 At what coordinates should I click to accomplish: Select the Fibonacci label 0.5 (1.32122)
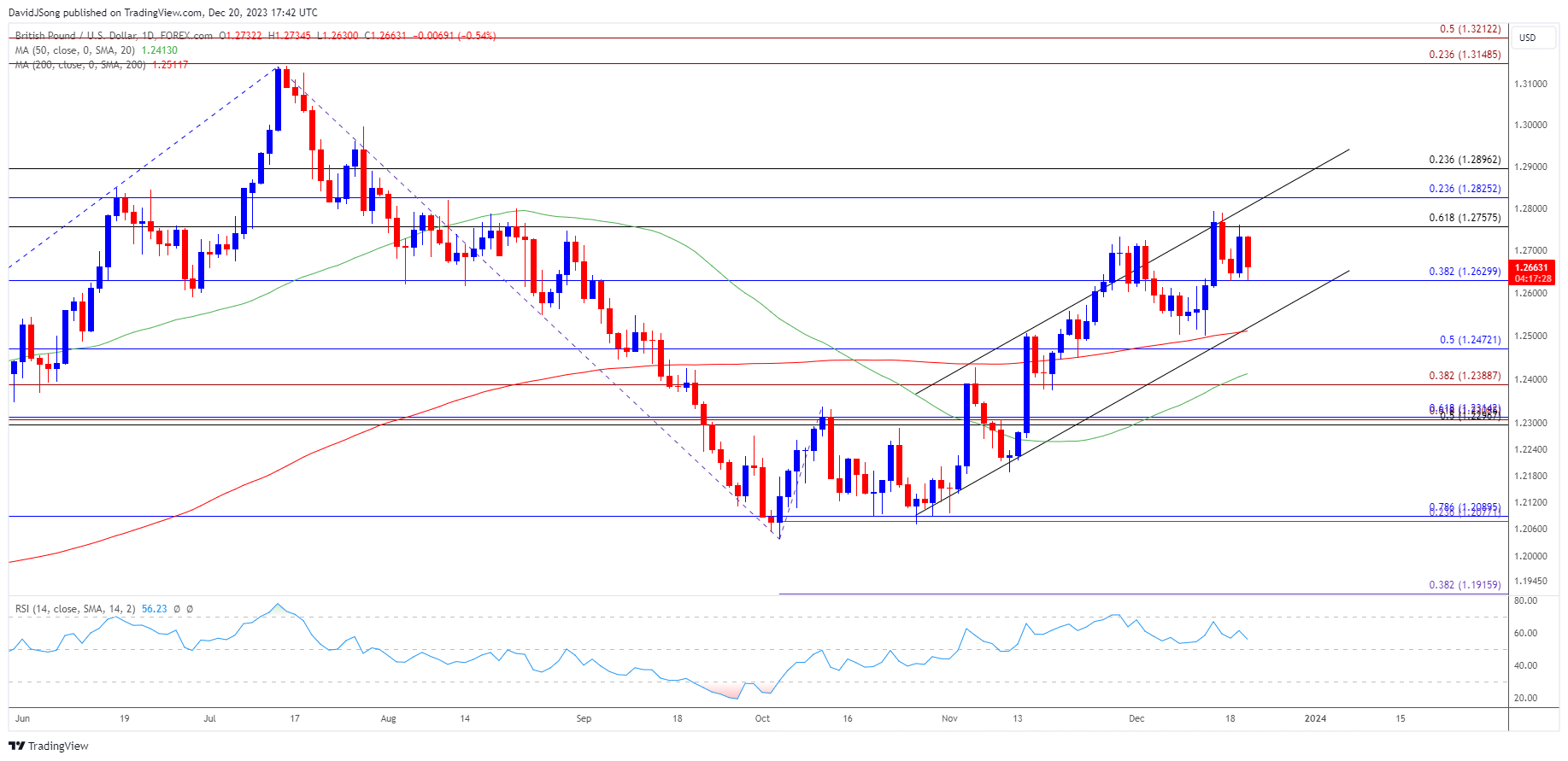coord(1470,29)
